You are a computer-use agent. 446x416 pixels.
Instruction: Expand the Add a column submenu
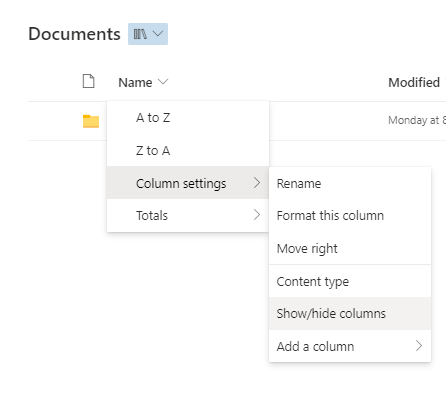pyautogui.click(x=350, y=346)
